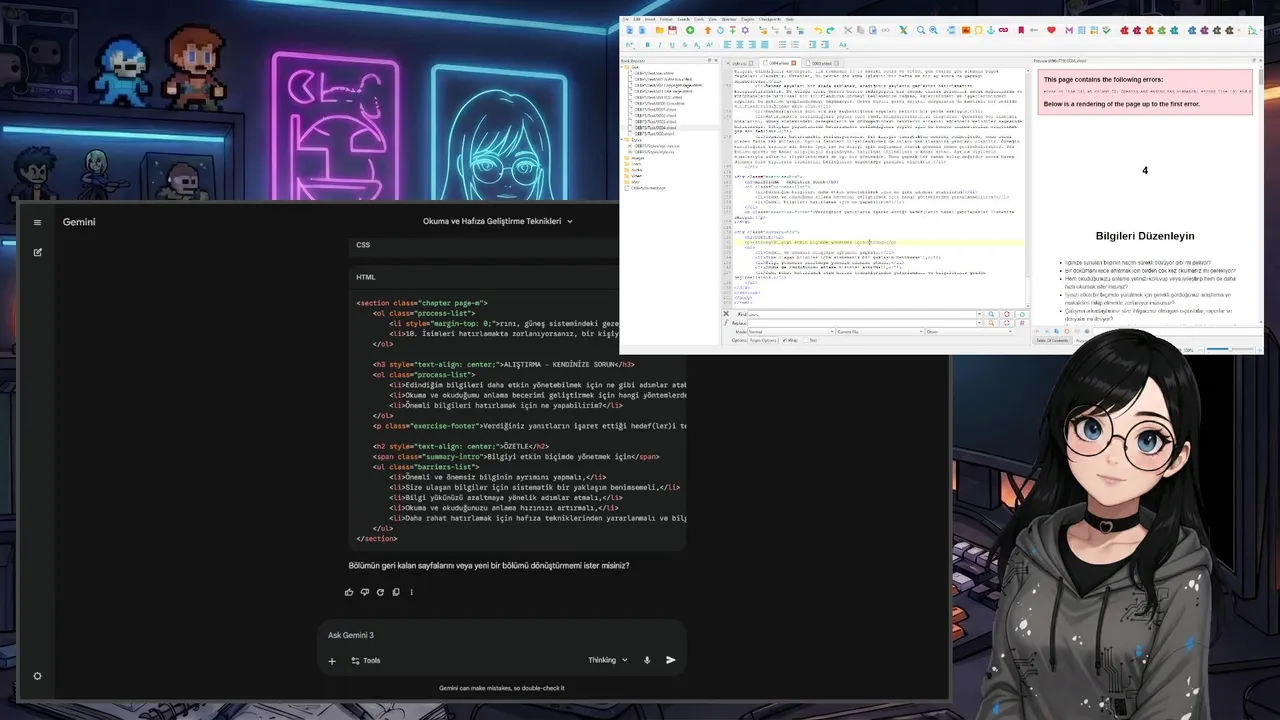Screen dimensions: 1280x720
Task: Toggle Underline formatting in Sigil toolbar
Action: [x=672, y=45]
